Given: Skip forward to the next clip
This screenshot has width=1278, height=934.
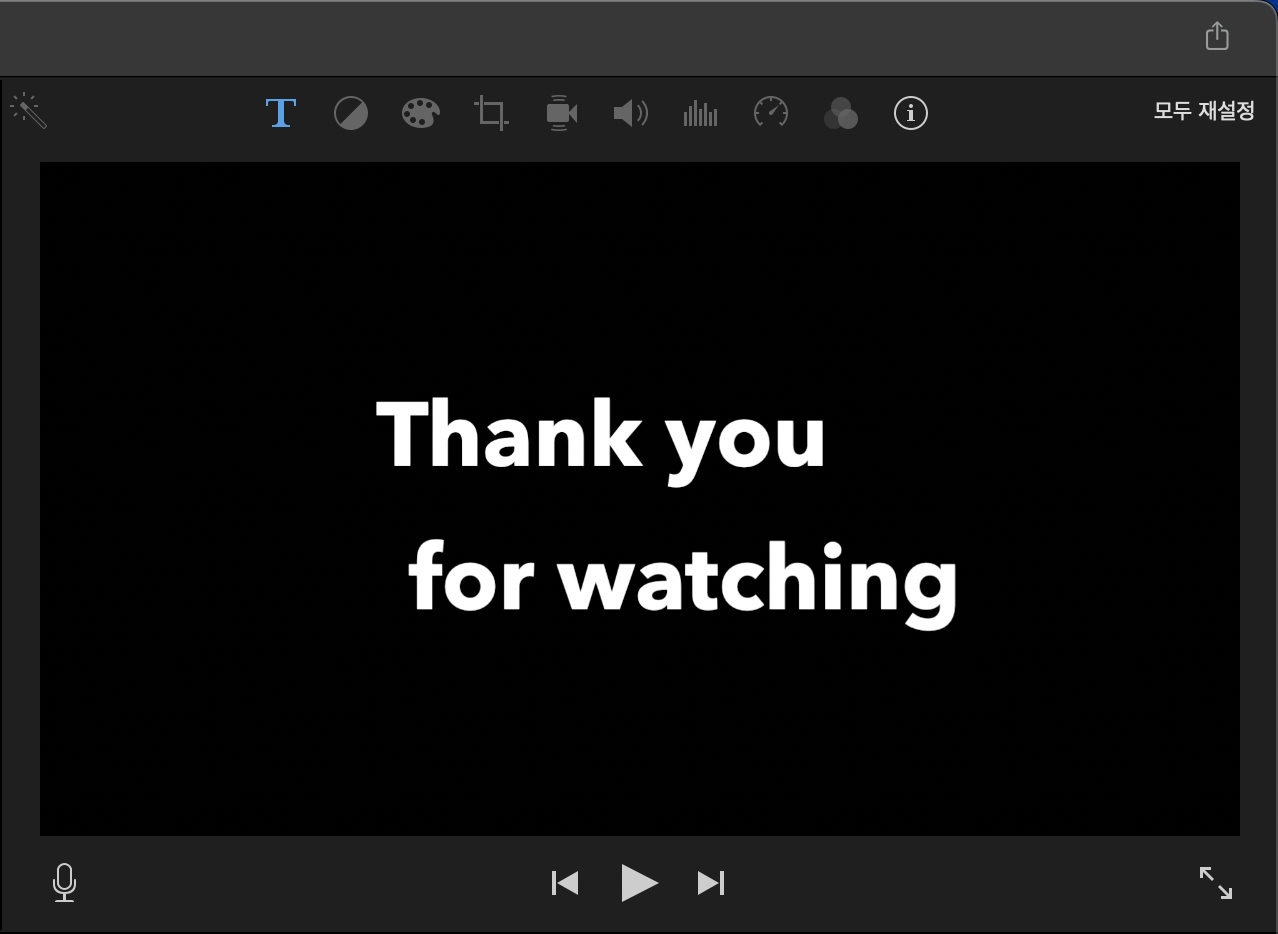Looking at the screenshot, I should (711, 883).
